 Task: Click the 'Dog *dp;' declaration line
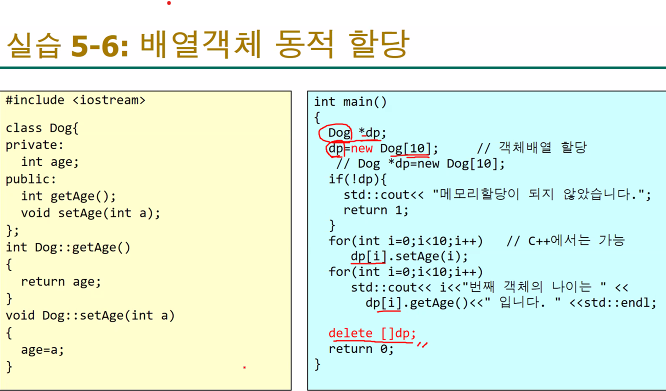pos(357,133)
